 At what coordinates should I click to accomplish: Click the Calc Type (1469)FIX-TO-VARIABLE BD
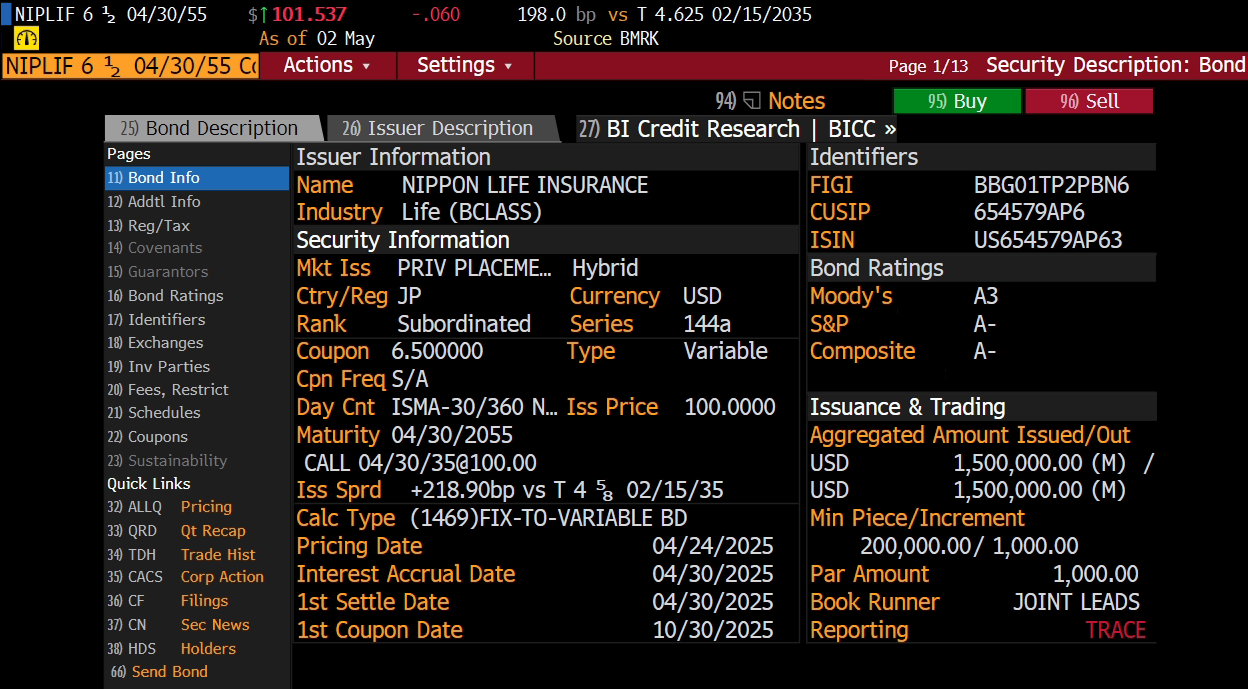click(548, 518)
